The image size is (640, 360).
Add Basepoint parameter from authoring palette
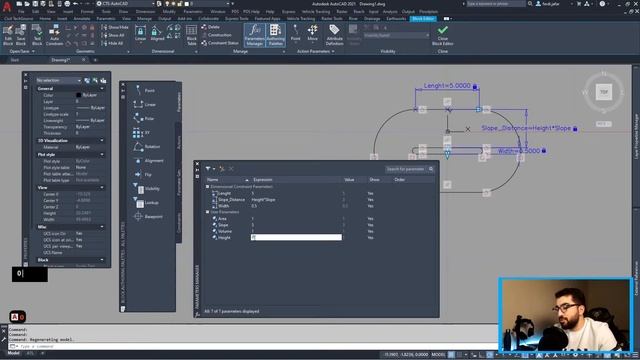tap(148, 216)
